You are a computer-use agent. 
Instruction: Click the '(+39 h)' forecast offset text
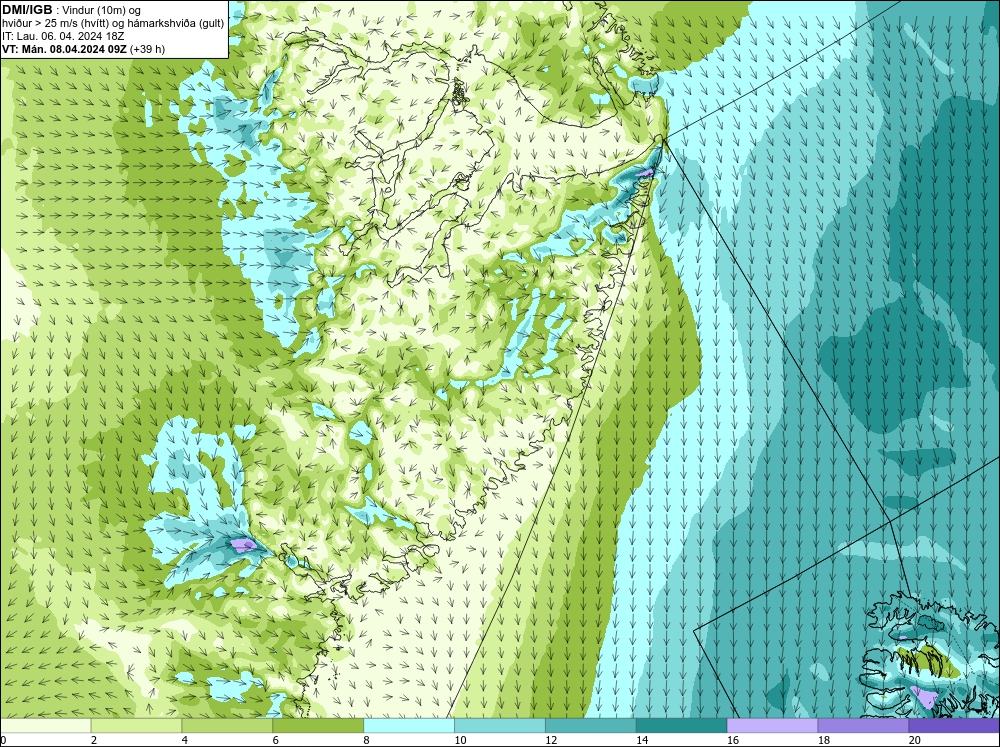click(x=147, y=49)
